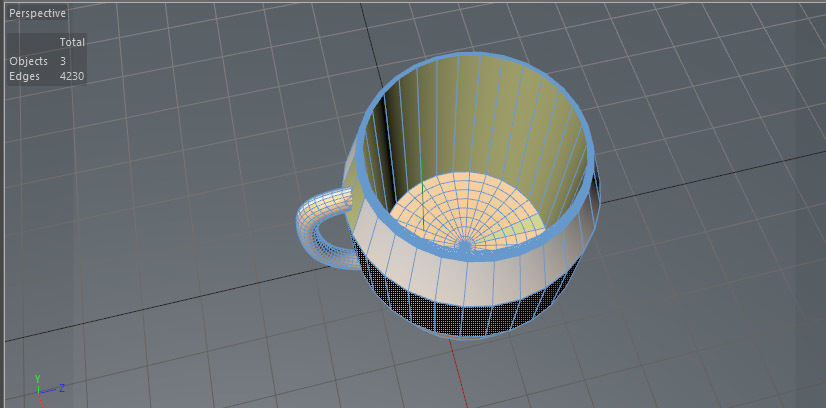Click the Perspective viewport label

tap(37, 14)
